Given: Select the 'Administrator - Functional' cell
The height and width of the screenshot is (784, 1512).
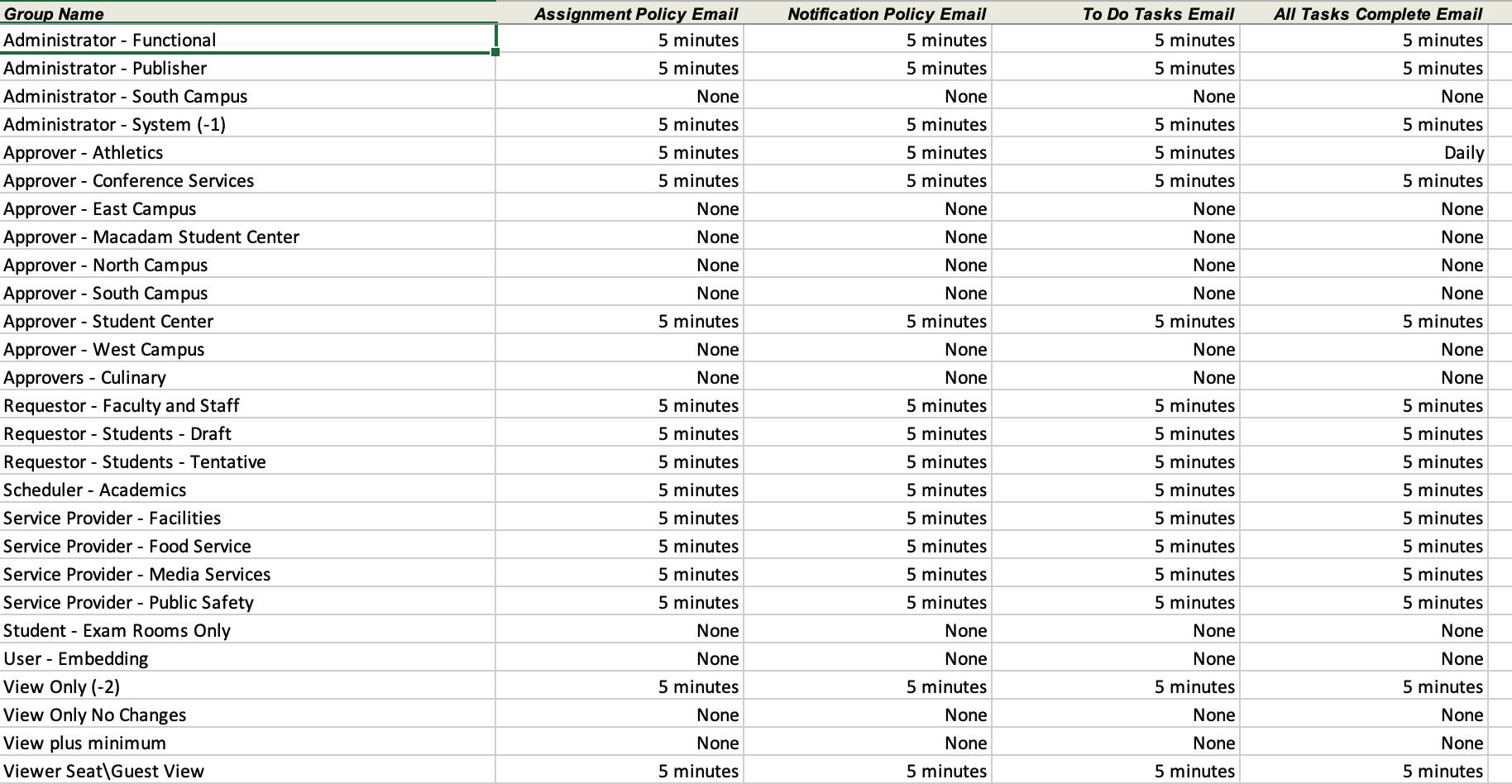Looking at the screenshot, I should coord(247,40).
